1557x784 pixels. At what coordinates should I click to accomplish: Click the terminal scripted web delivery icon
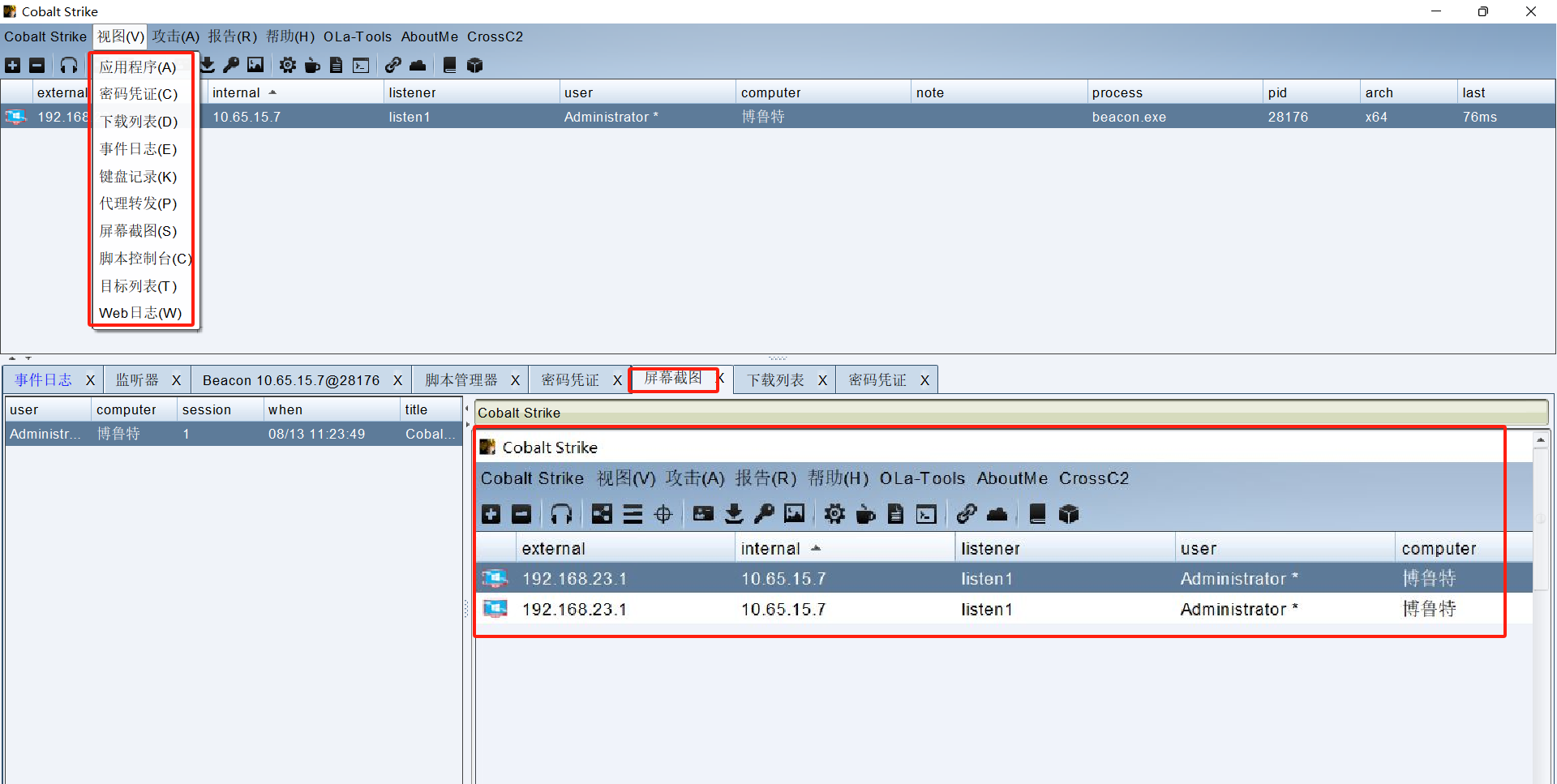pos(361,66)
